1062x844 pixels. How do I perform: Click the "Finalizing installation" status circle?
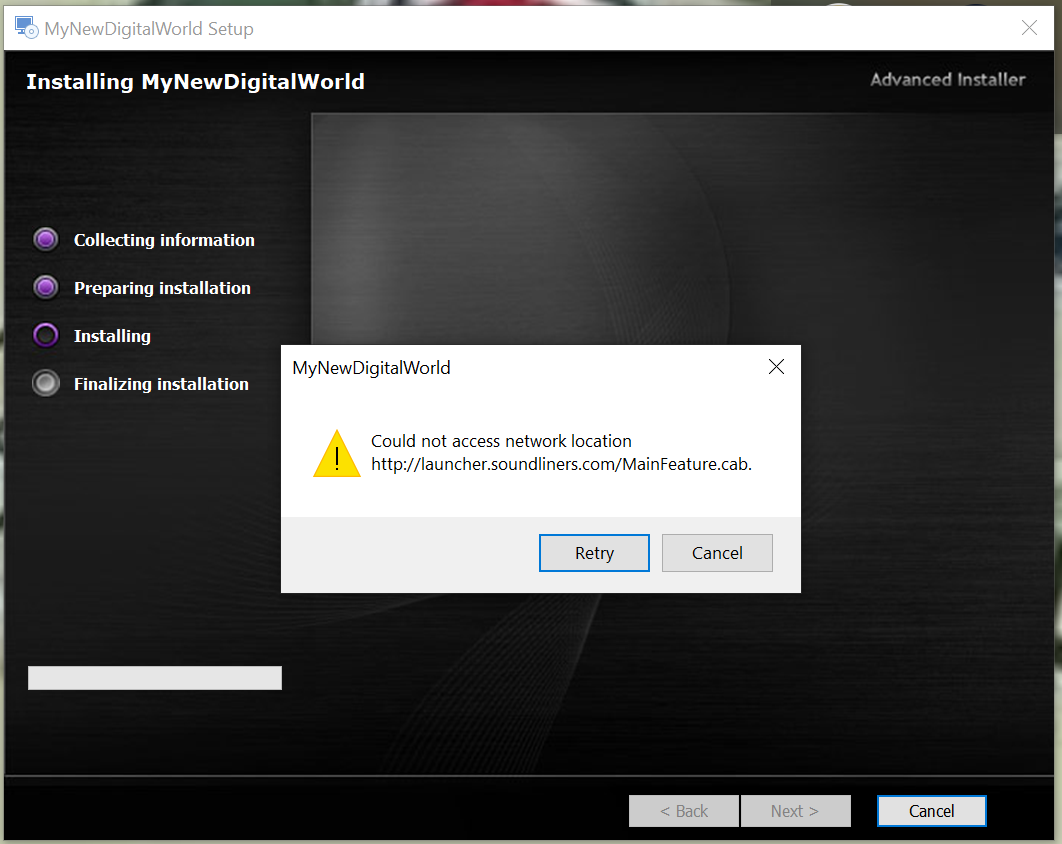tap(45, 383)
